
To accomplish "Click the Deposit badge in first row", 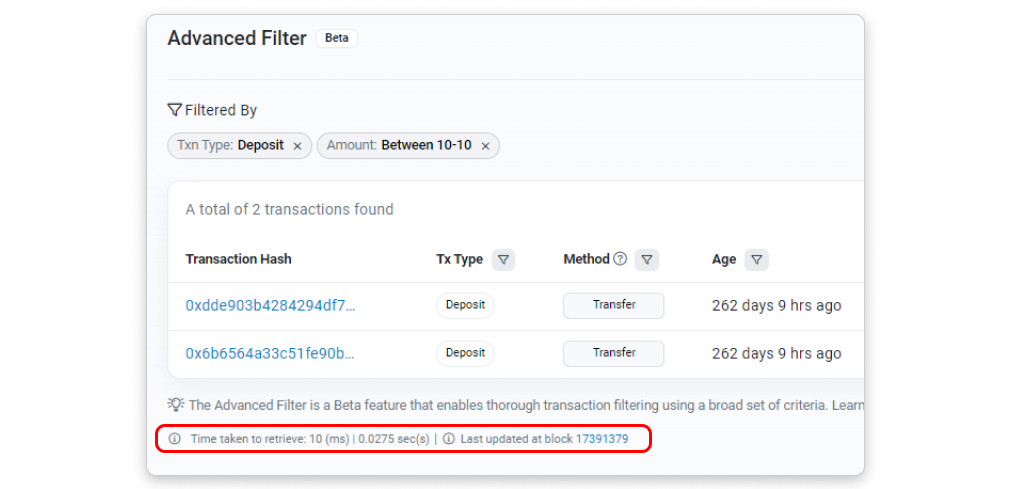I will tap(465, 305).
